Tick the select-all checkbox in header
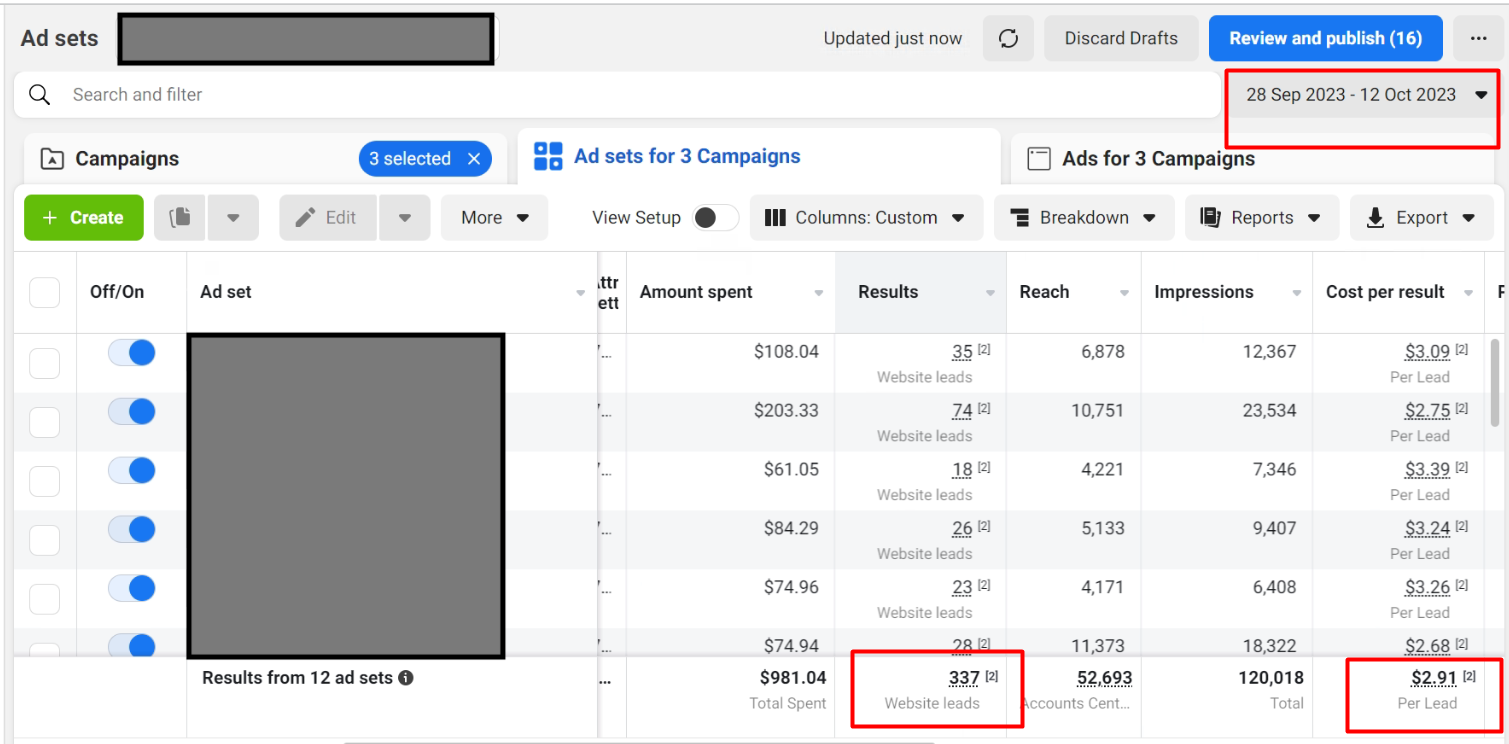This screenshot has height=744, width=1509. point(45,293)
